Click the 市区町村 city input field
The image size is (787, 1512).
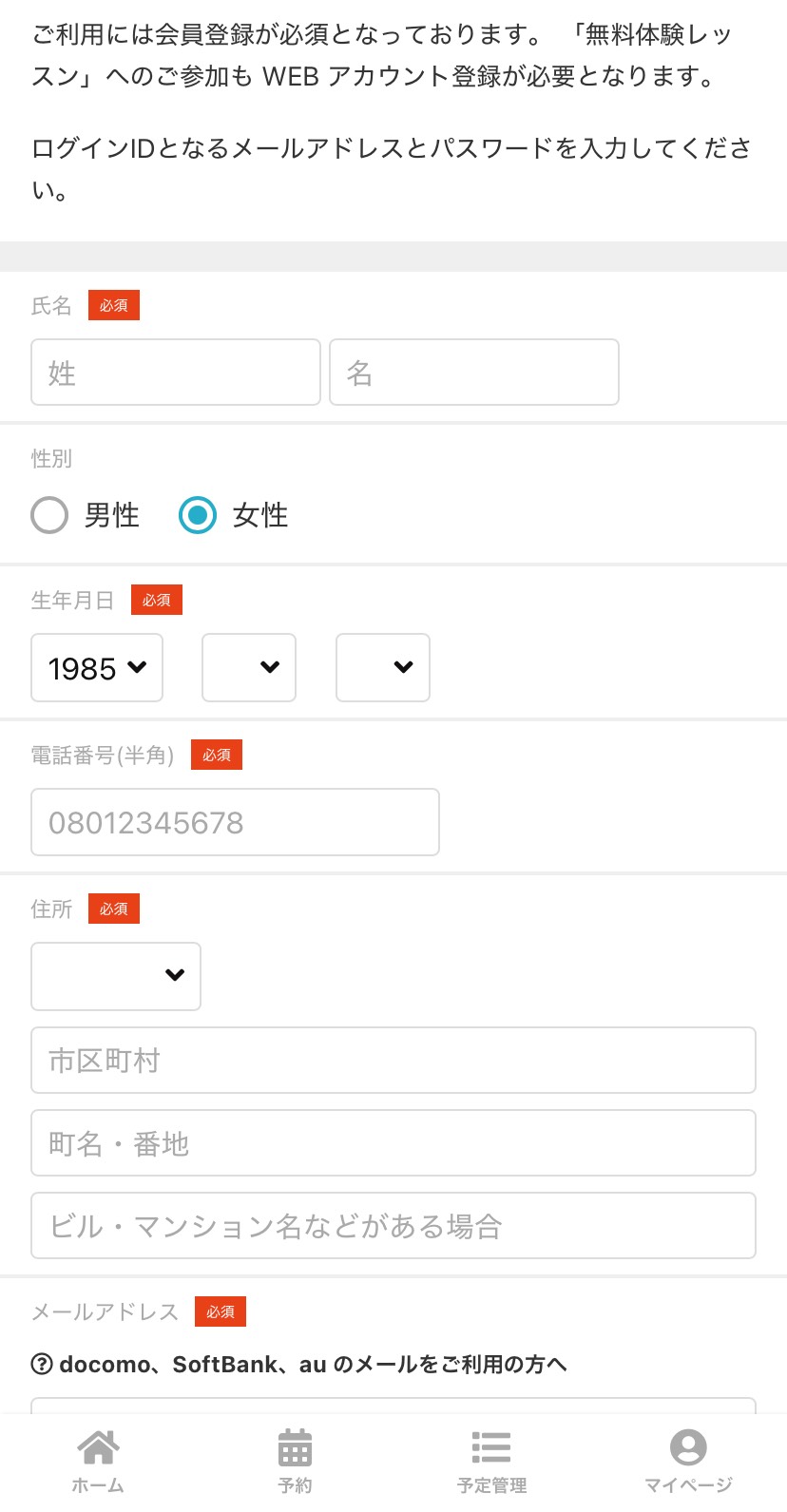click(393, 1060)
